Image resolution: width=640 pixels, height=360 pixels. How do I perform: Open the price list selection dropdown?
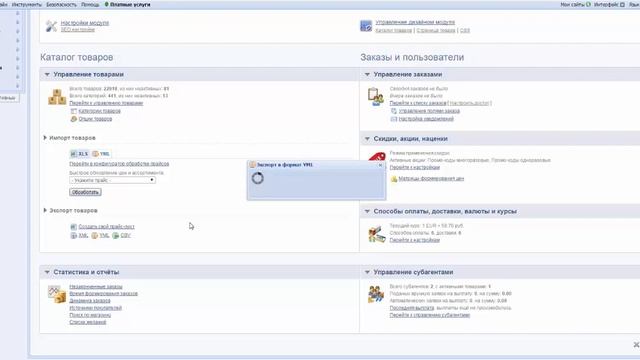pyautogui.click(x=112, y=180)
